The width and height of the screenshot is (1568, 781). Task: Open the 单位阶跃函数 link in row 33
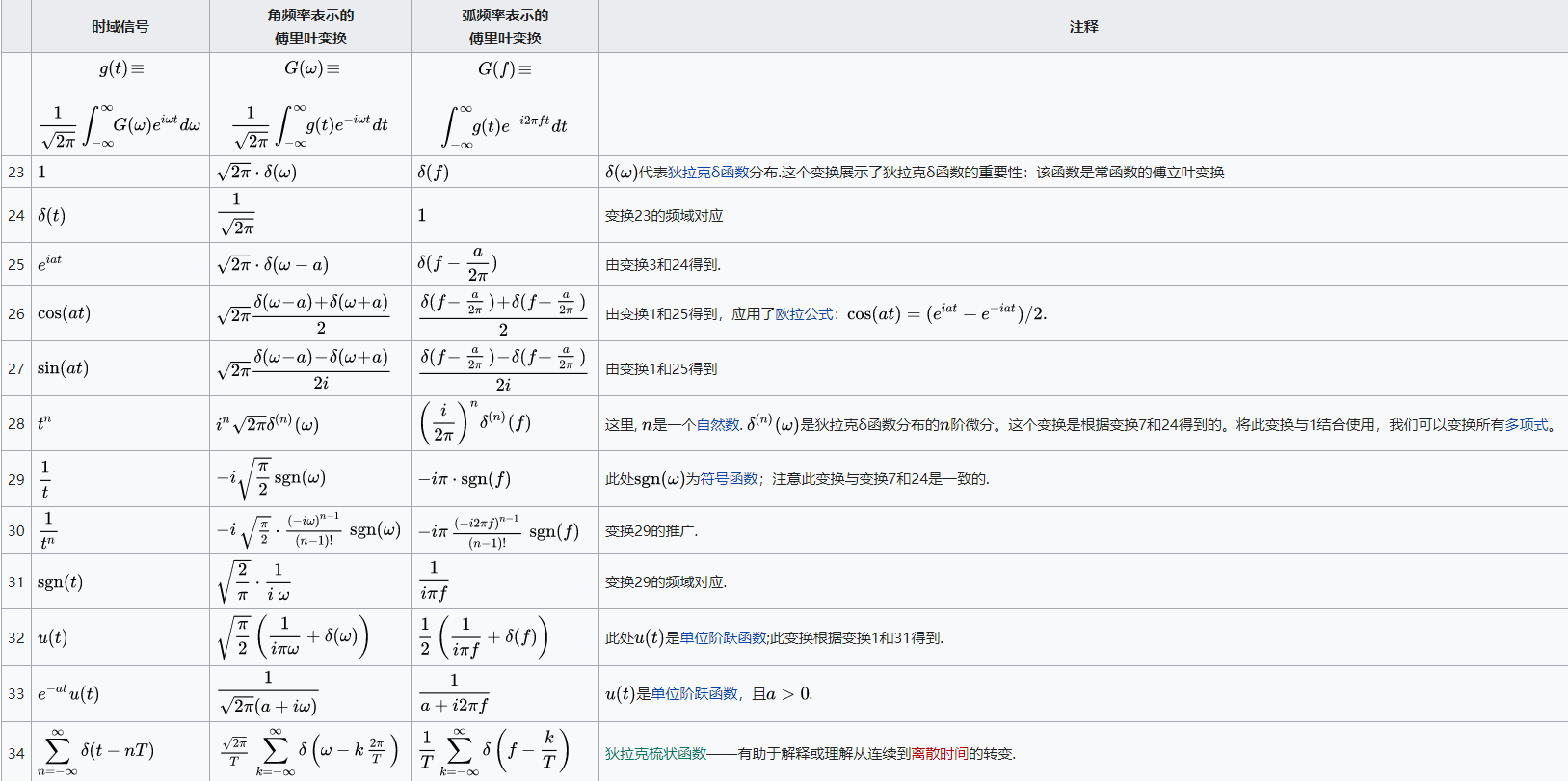pos(694,693)
